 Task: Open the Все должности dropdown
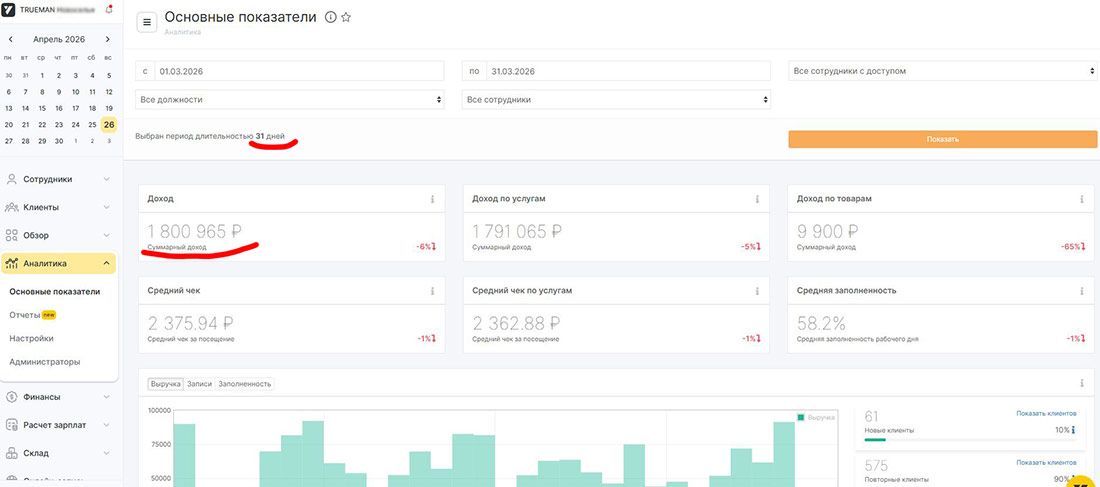coord(290,100)
